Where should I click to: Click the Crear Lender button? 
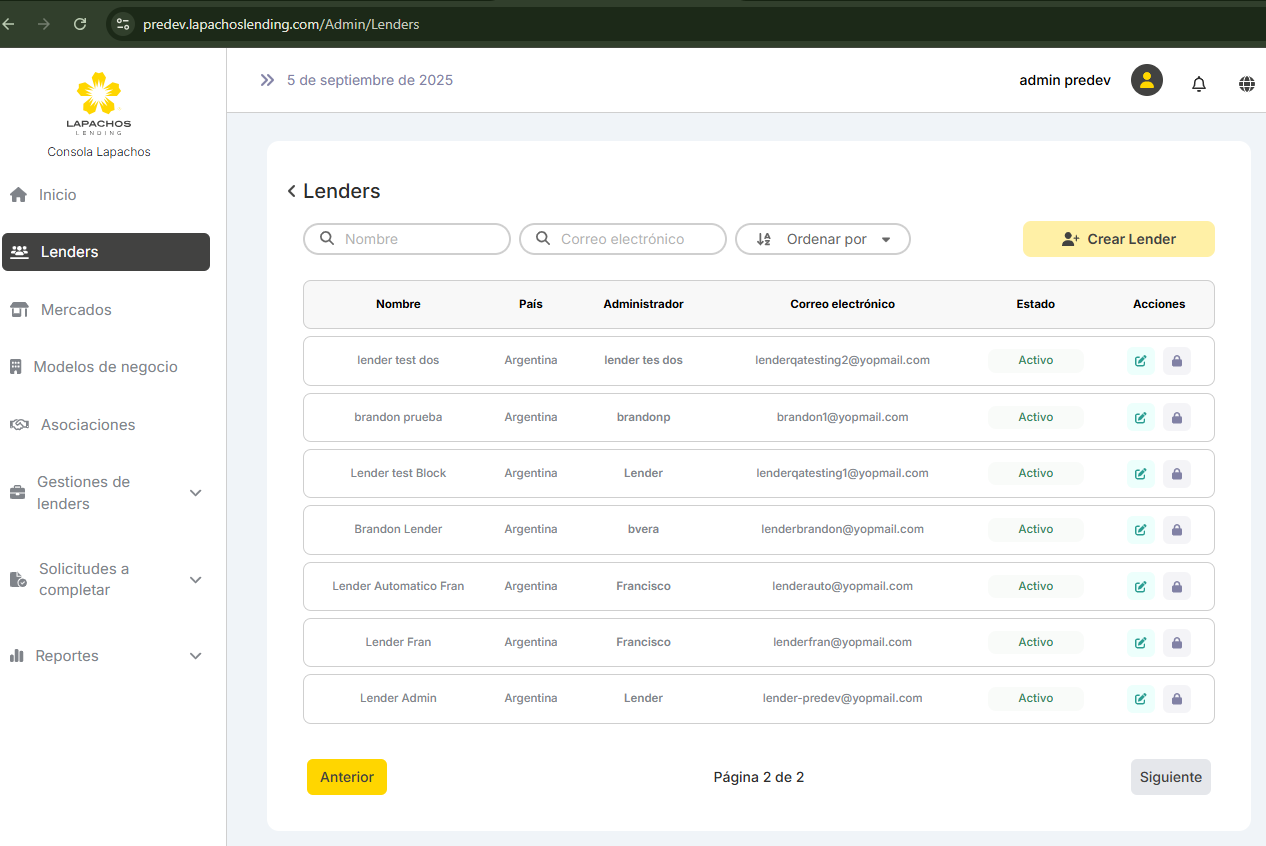coord(1118,239)
